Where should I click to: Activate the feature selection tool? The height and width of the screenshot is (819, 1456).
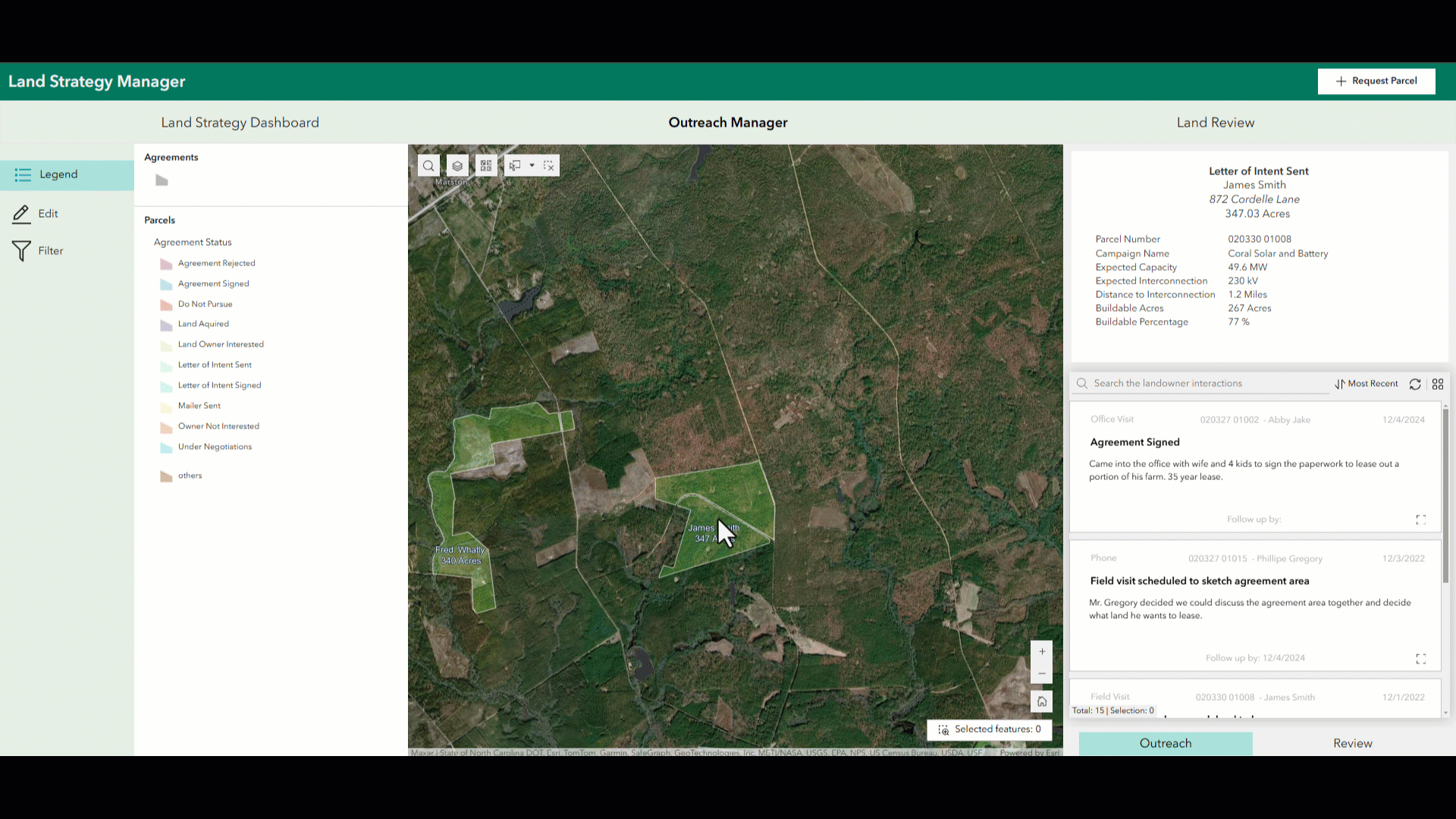point(515,165)
